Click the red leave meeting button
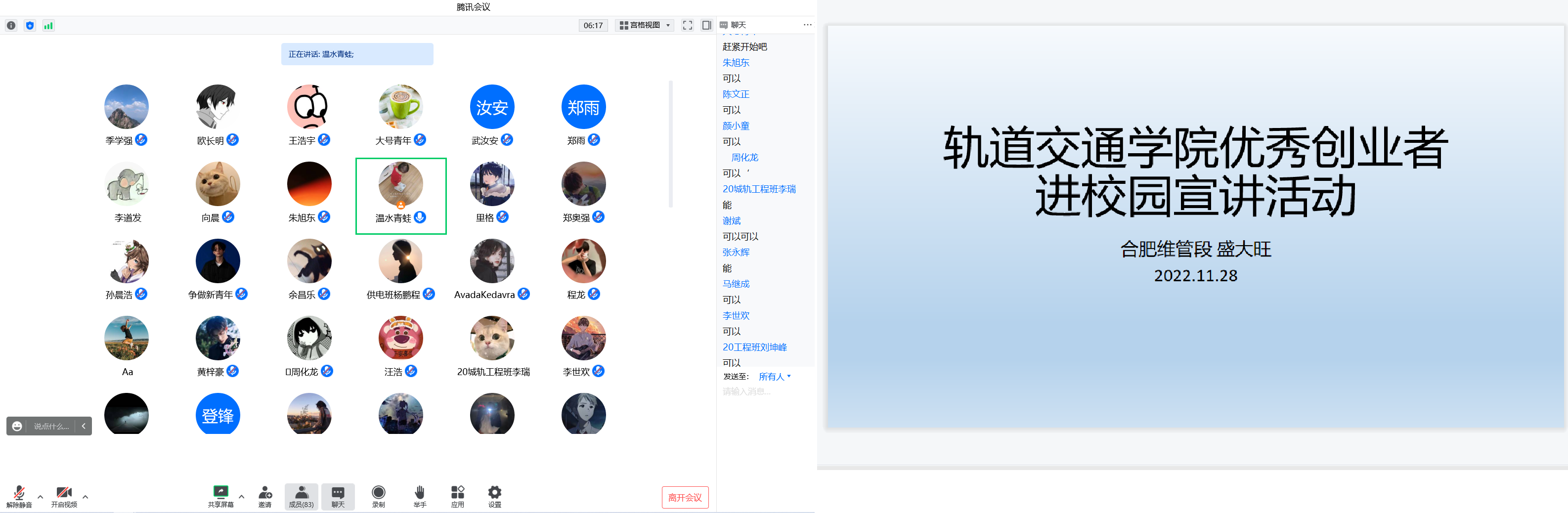This screenshot has width=1568, height=513. (685, 497)
